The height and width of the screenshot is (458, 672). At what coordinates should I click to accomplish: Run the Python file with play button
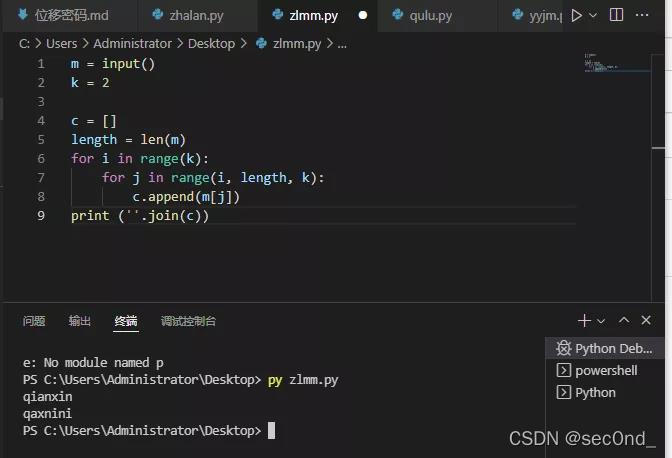[576, 16]
